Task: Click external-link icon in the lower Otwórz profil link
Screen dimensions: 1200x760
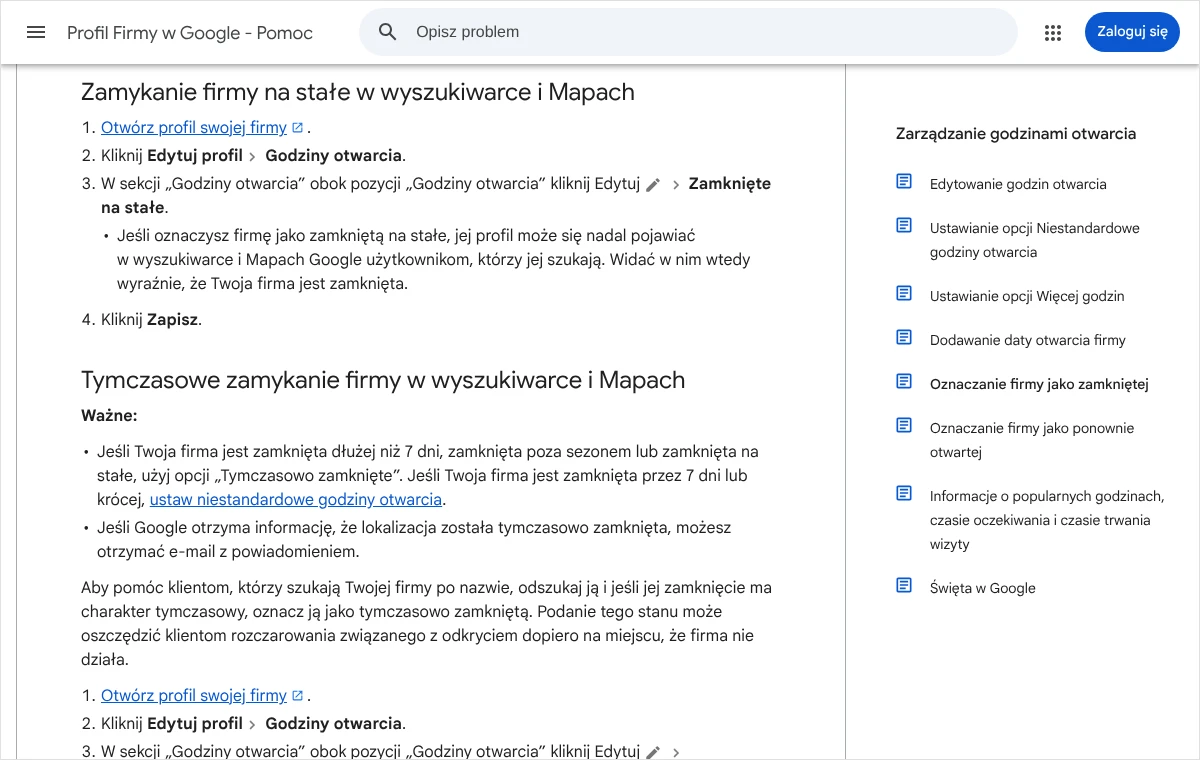Action: [x=297, y=696]
